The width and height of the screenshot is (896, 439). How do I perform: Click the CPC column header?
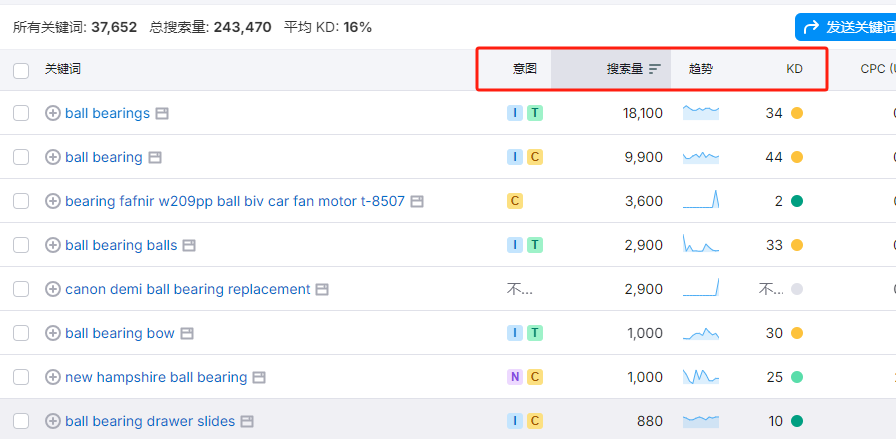[x=876, y=69]
